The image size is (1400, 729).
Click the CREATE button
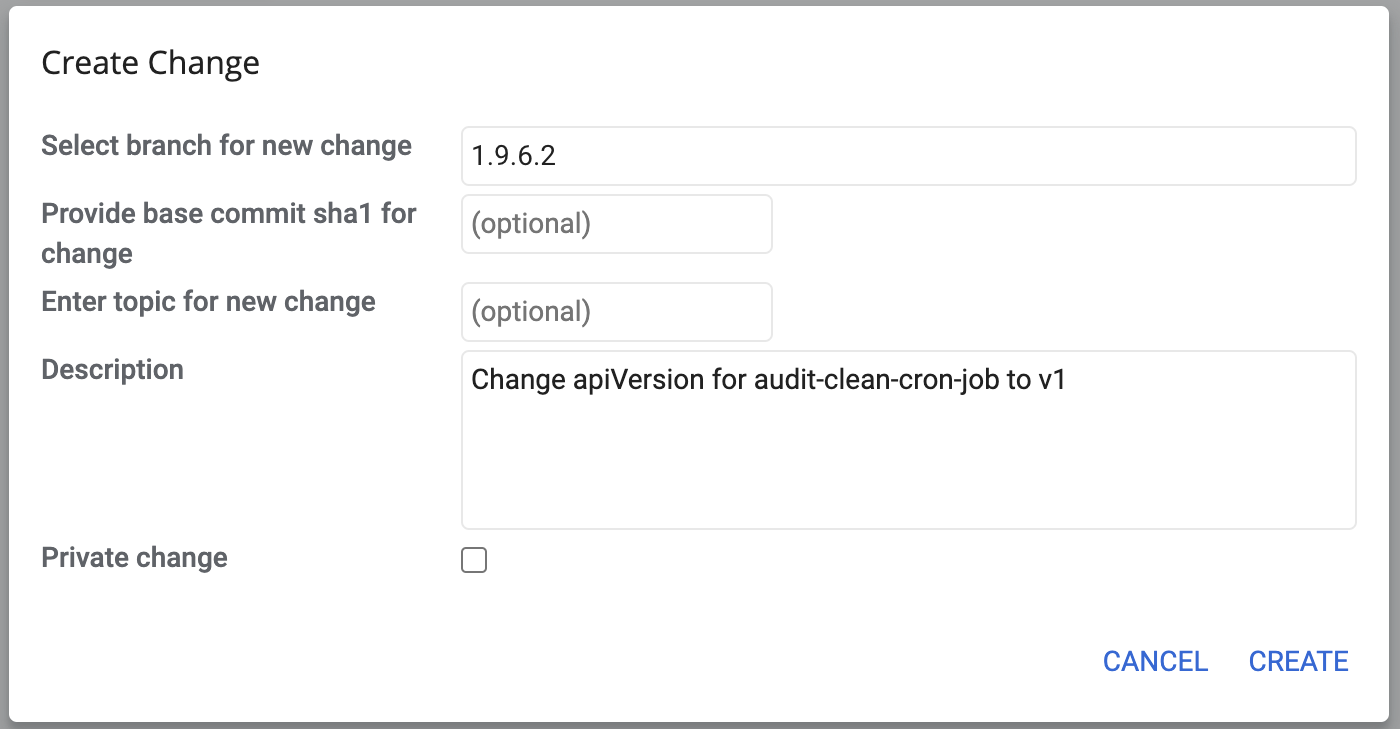(1299, 661)
